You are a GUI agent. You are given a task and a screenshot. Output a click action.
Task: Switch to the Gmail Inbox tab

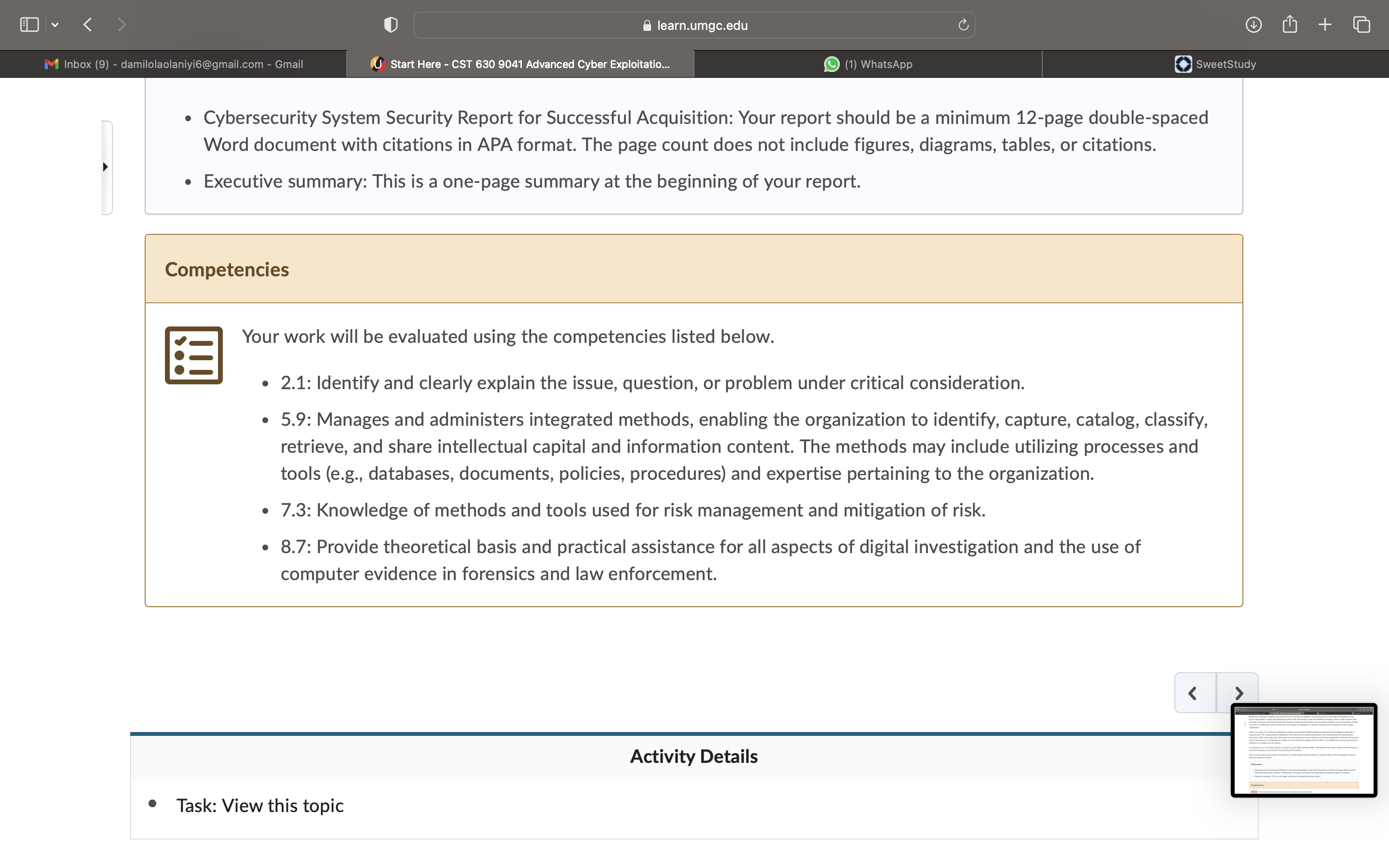tap(173, 64)
